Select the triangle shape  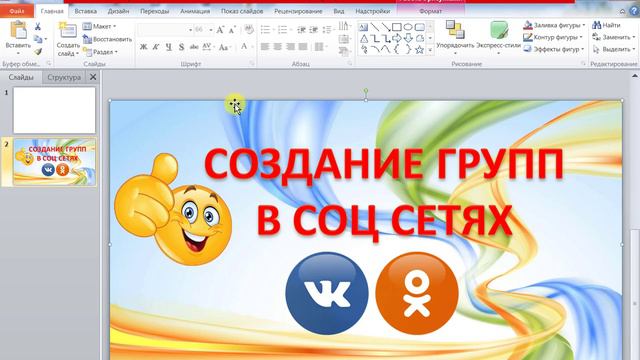click(x=364, y=39)
